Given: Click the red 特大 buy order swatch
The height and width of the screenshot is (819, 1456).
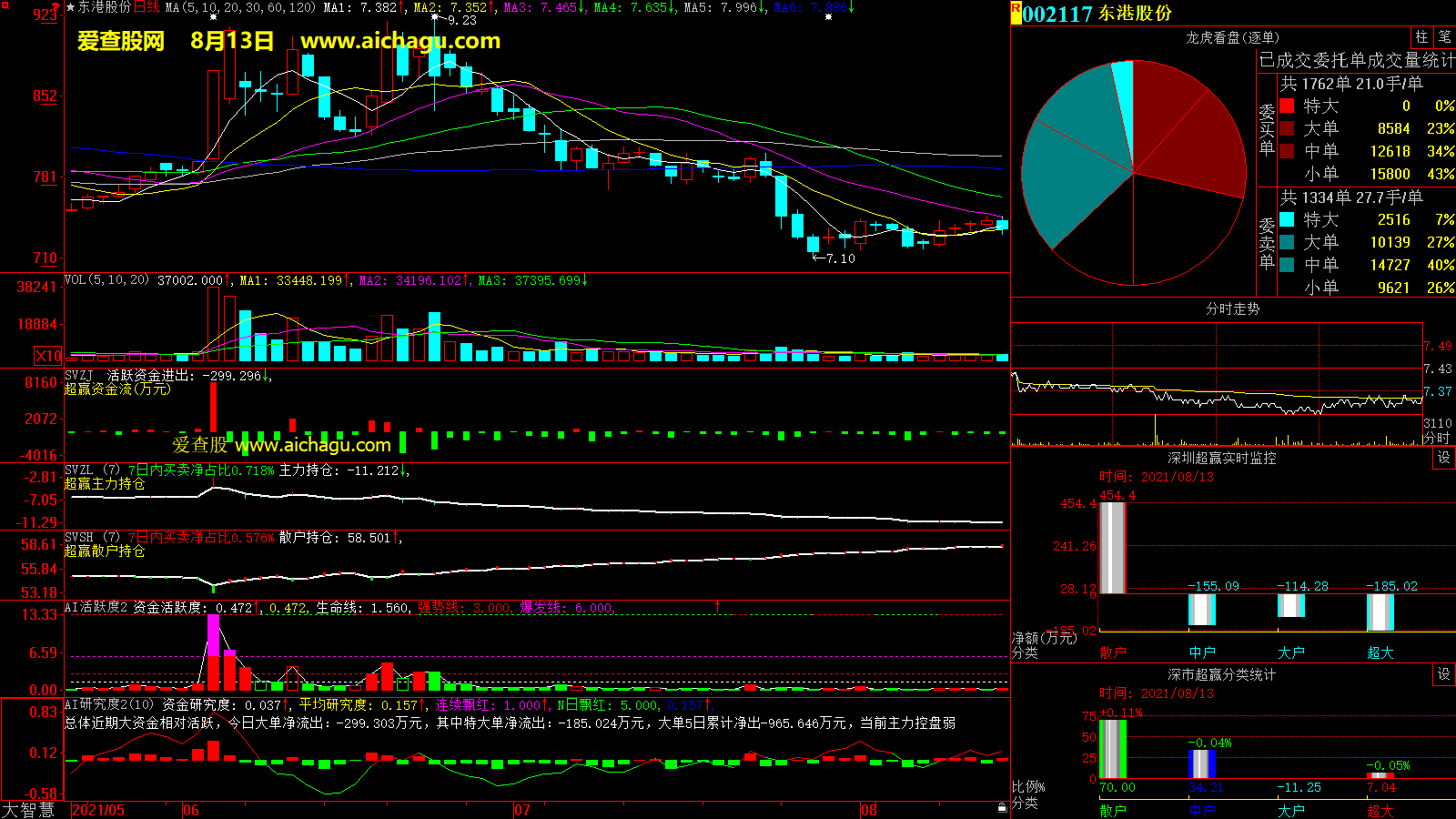Looking at the screenshot, I should pos(1287,106).
